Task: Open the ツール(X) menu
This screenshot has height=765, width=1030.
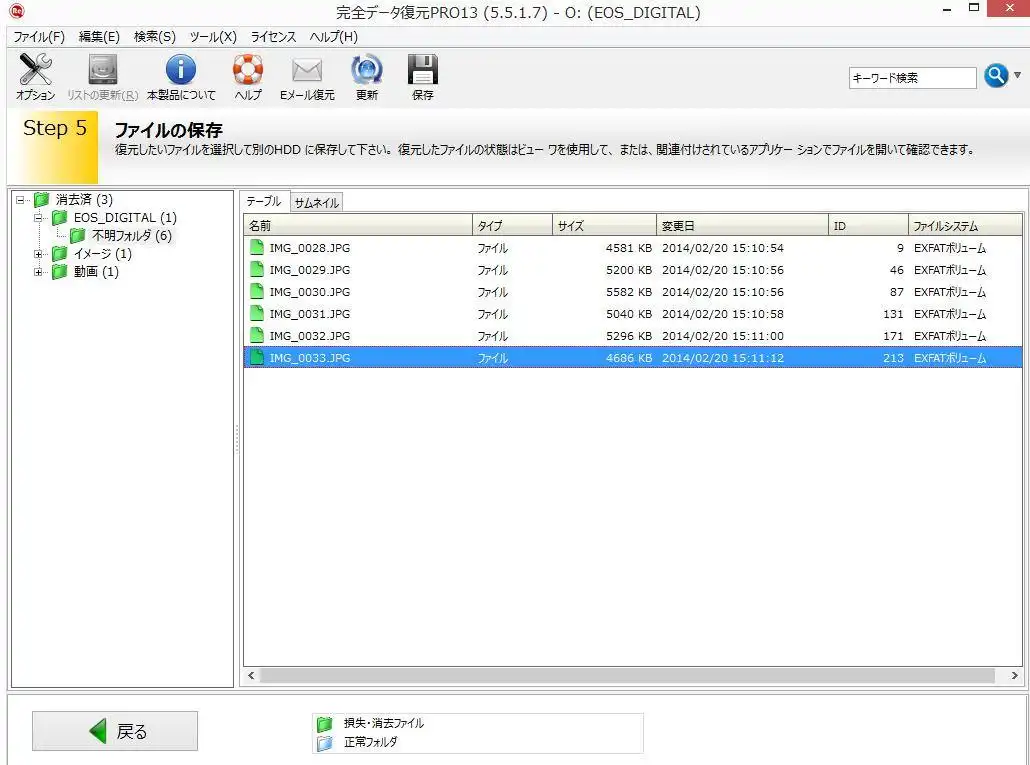Action: (x=212, y=37)
